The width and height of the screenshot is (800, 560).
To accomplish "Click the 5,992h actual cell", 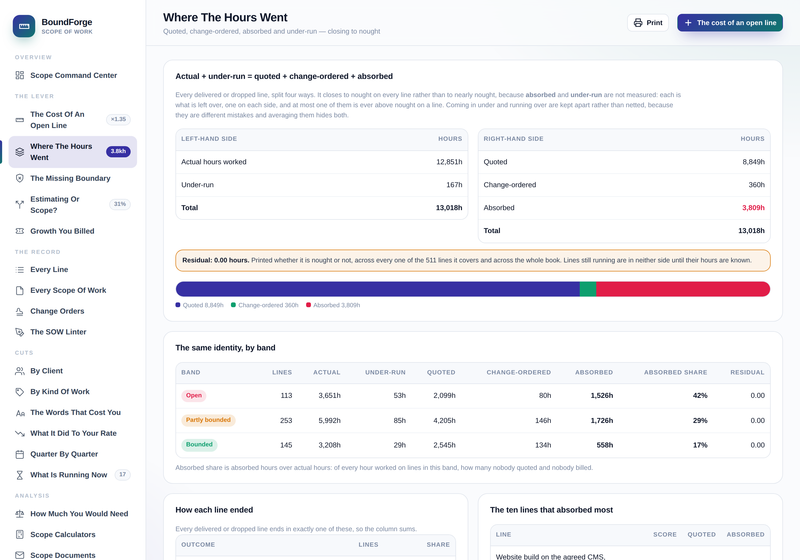I will pos(330,420).
